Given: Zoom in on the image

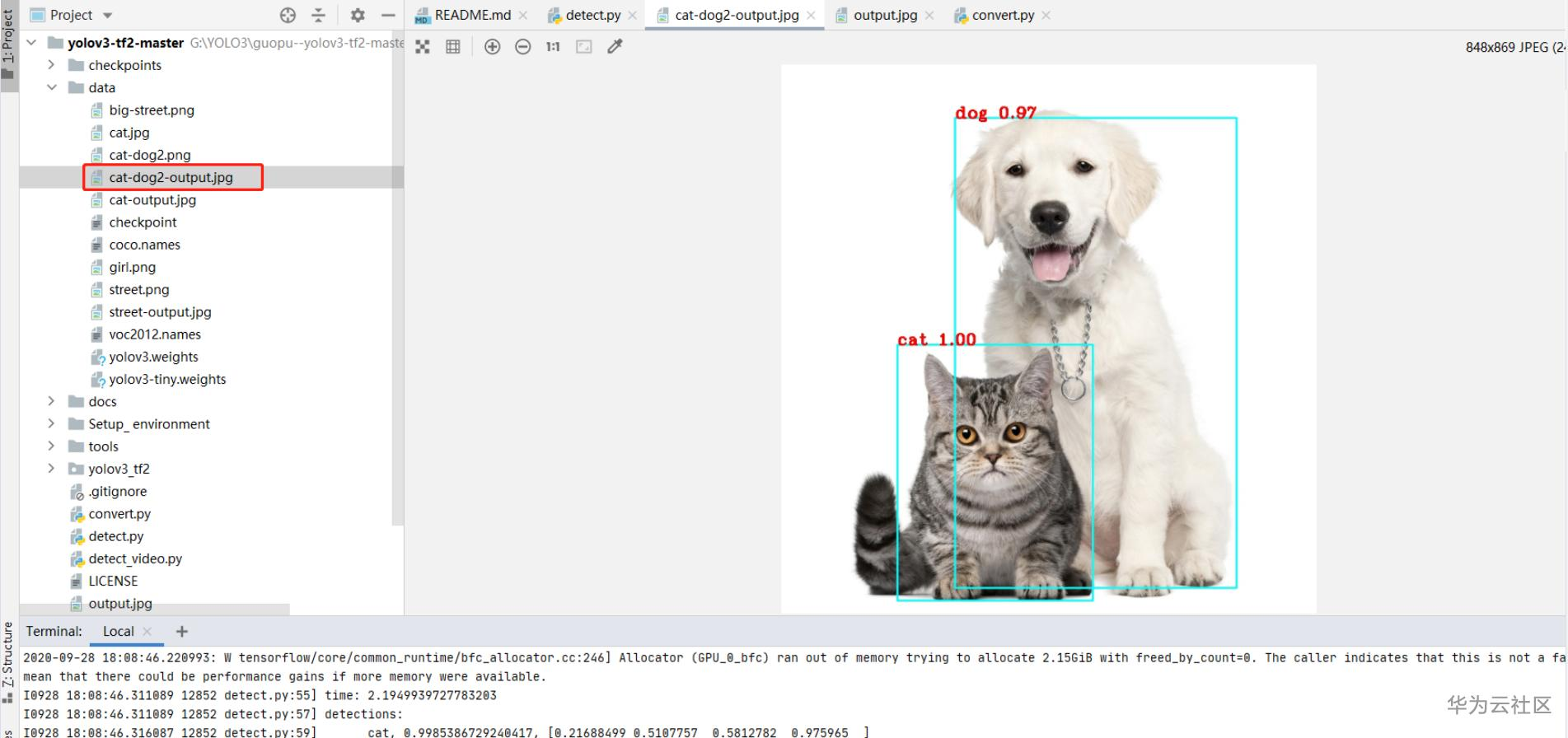Looking at the screenshot, I should [492, 47].
